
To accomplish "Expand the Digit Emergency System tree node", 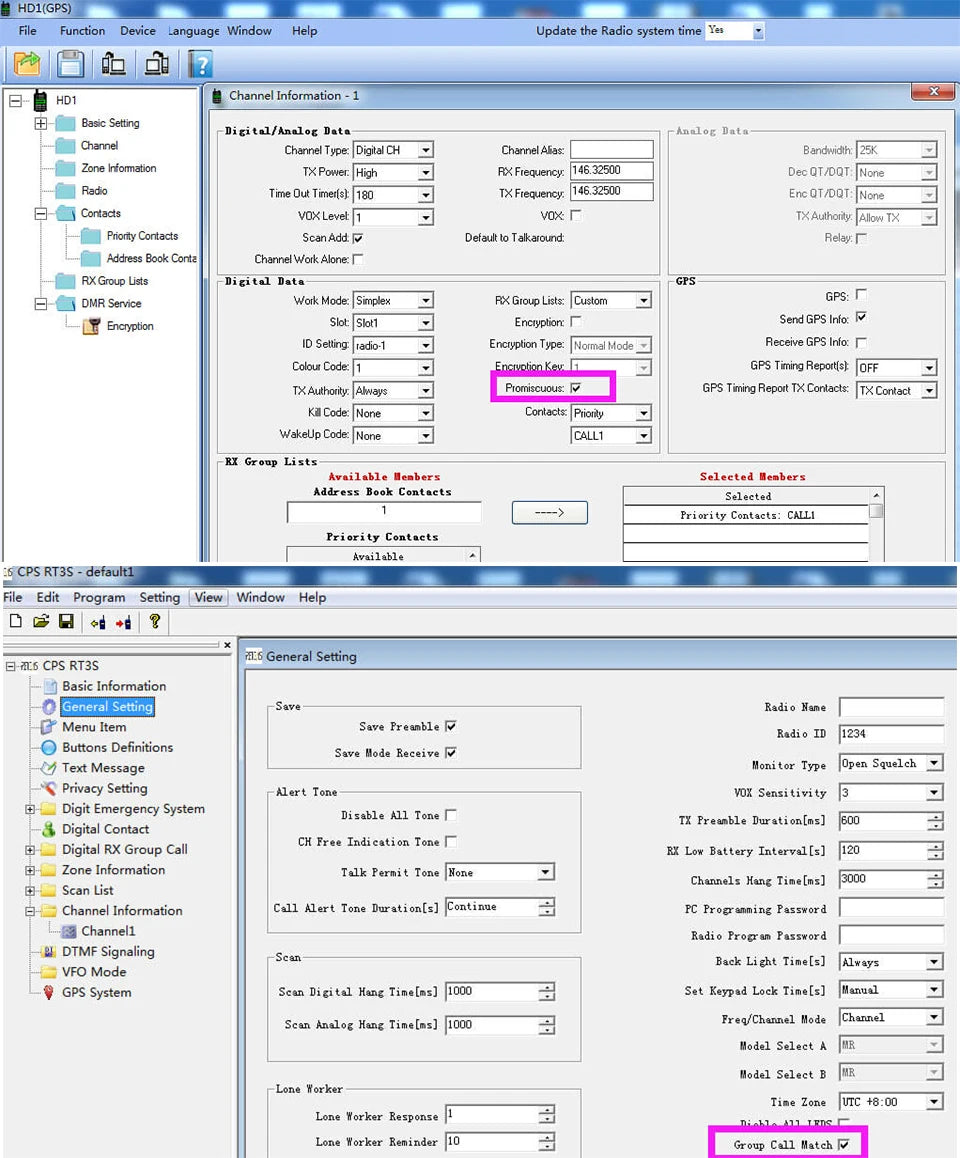I will coord(30,809).
